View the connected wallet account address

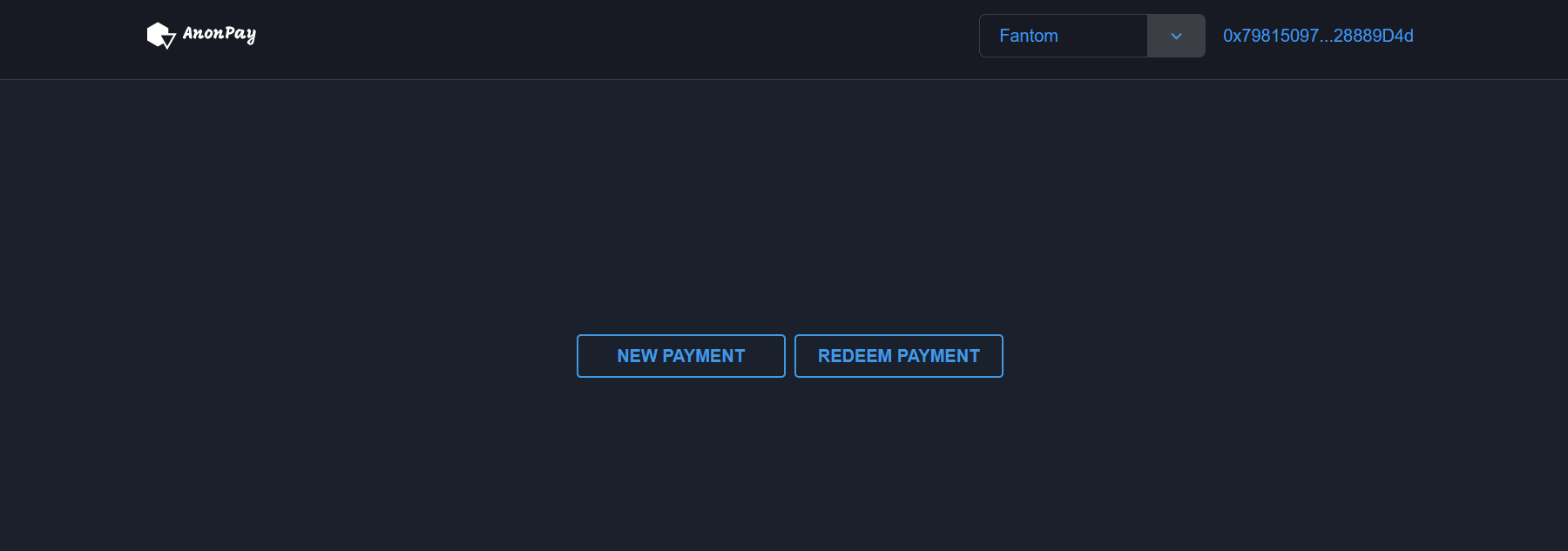(x=1318, y=36)
